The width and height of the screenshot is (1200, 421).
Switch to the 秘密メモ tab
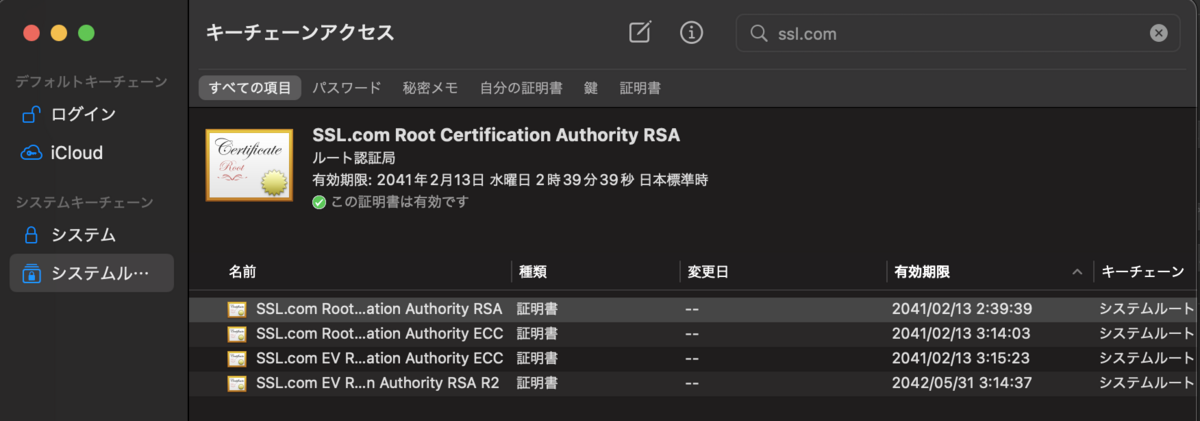(430, 88)
